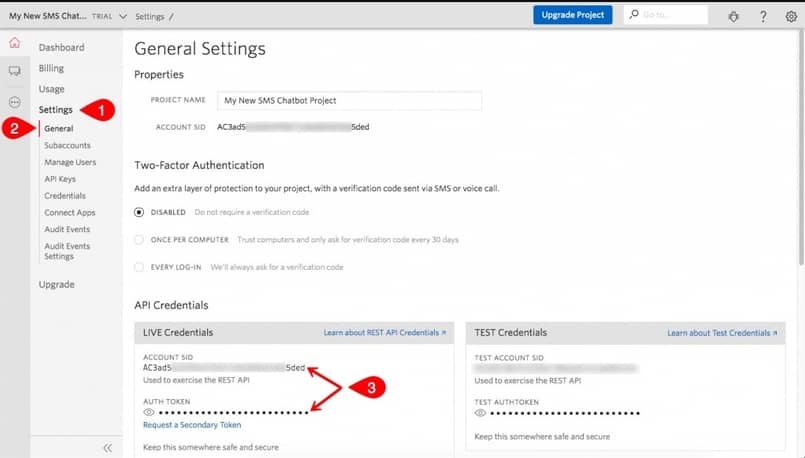Viewport: 805px width, 458px height.
Task: Click the help question mark icon
Action: tap(763, 16)
